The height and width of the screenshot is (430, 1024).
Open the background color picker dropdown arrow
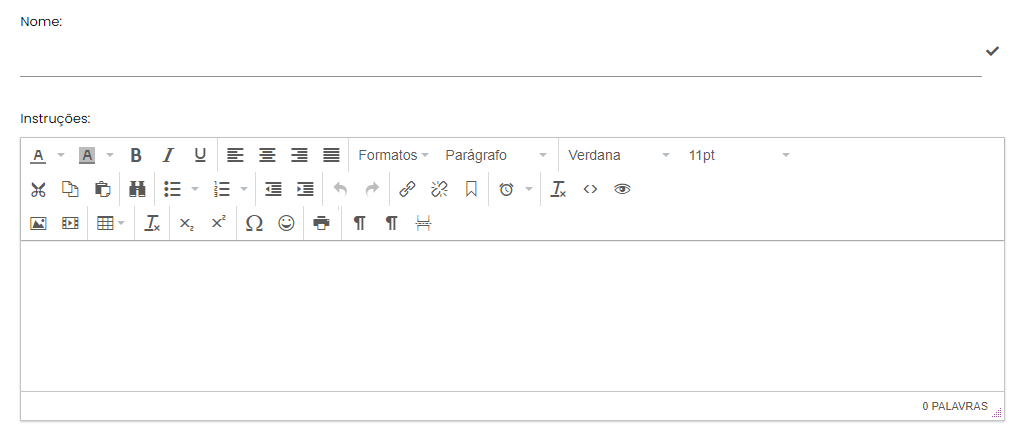[x=110, y=156]
